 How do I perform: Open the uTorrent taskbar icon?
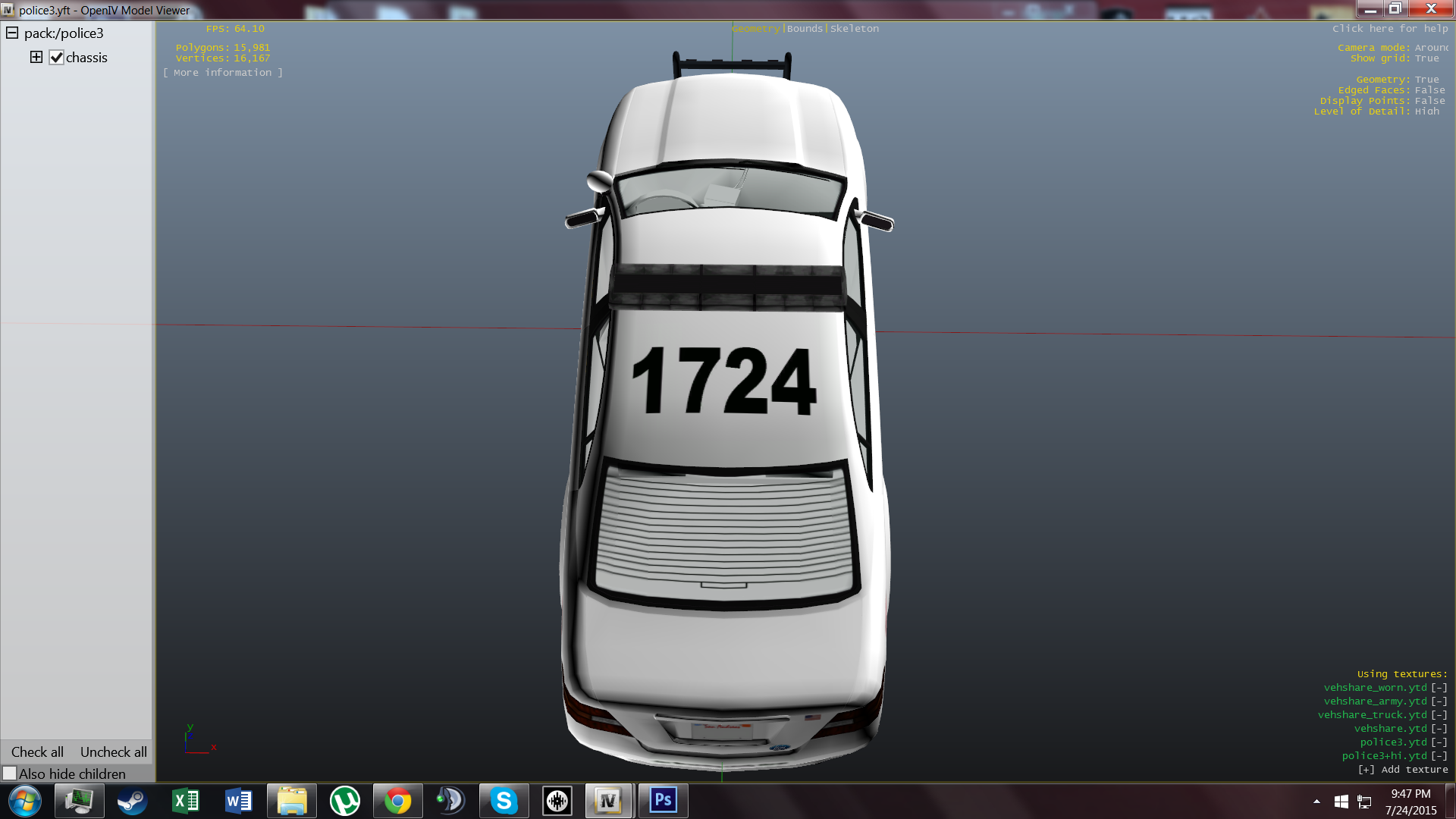345,801
